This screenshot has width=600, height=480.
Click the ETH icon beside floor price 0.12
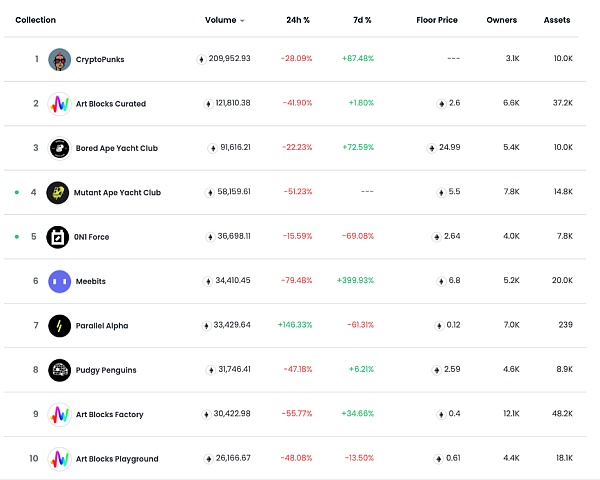[439, 326]
